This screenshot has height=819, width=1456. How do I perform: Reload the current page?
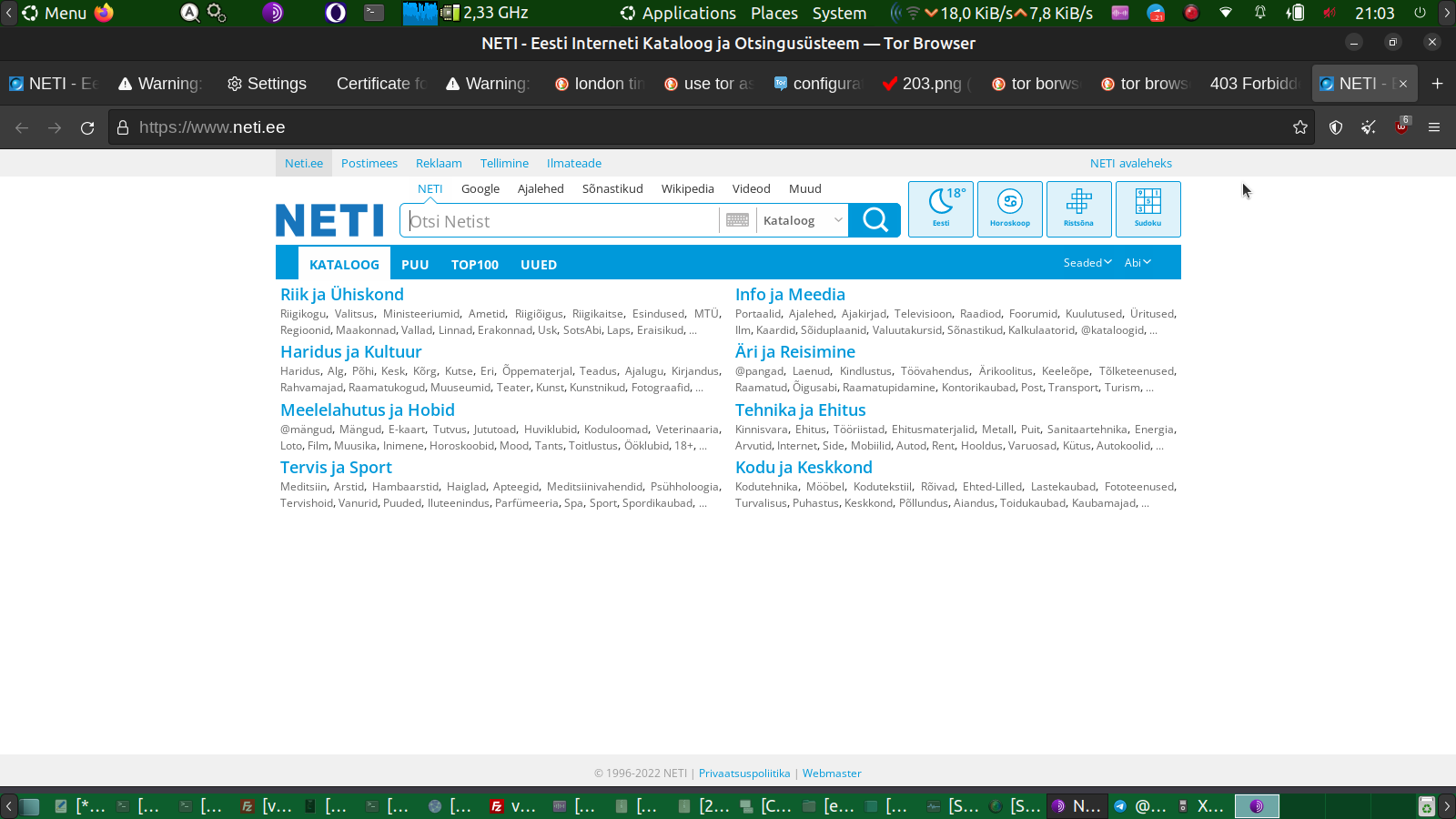[87, 127]
